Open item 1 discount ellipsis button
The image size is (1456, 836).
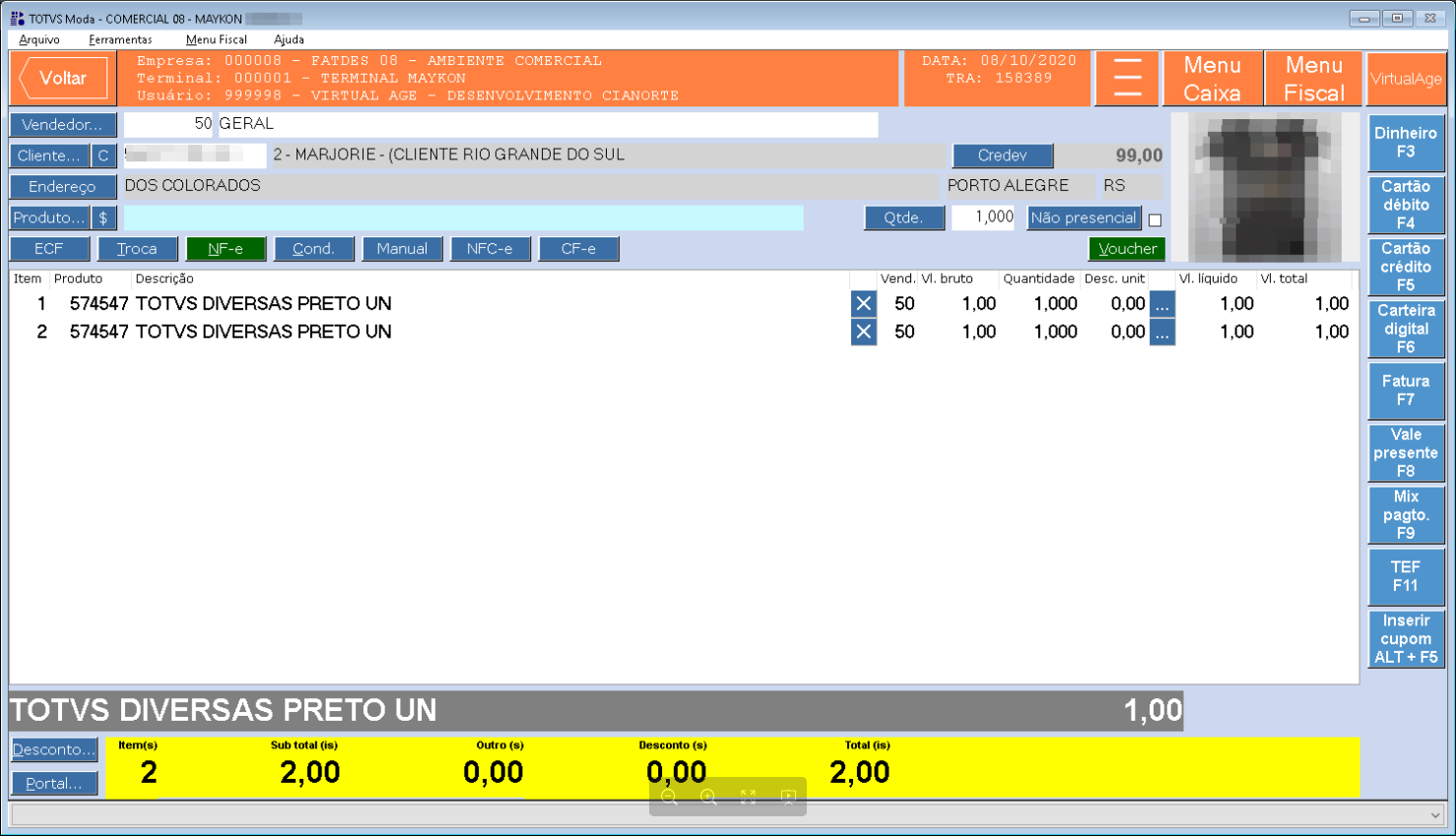tap(1162, 303)
